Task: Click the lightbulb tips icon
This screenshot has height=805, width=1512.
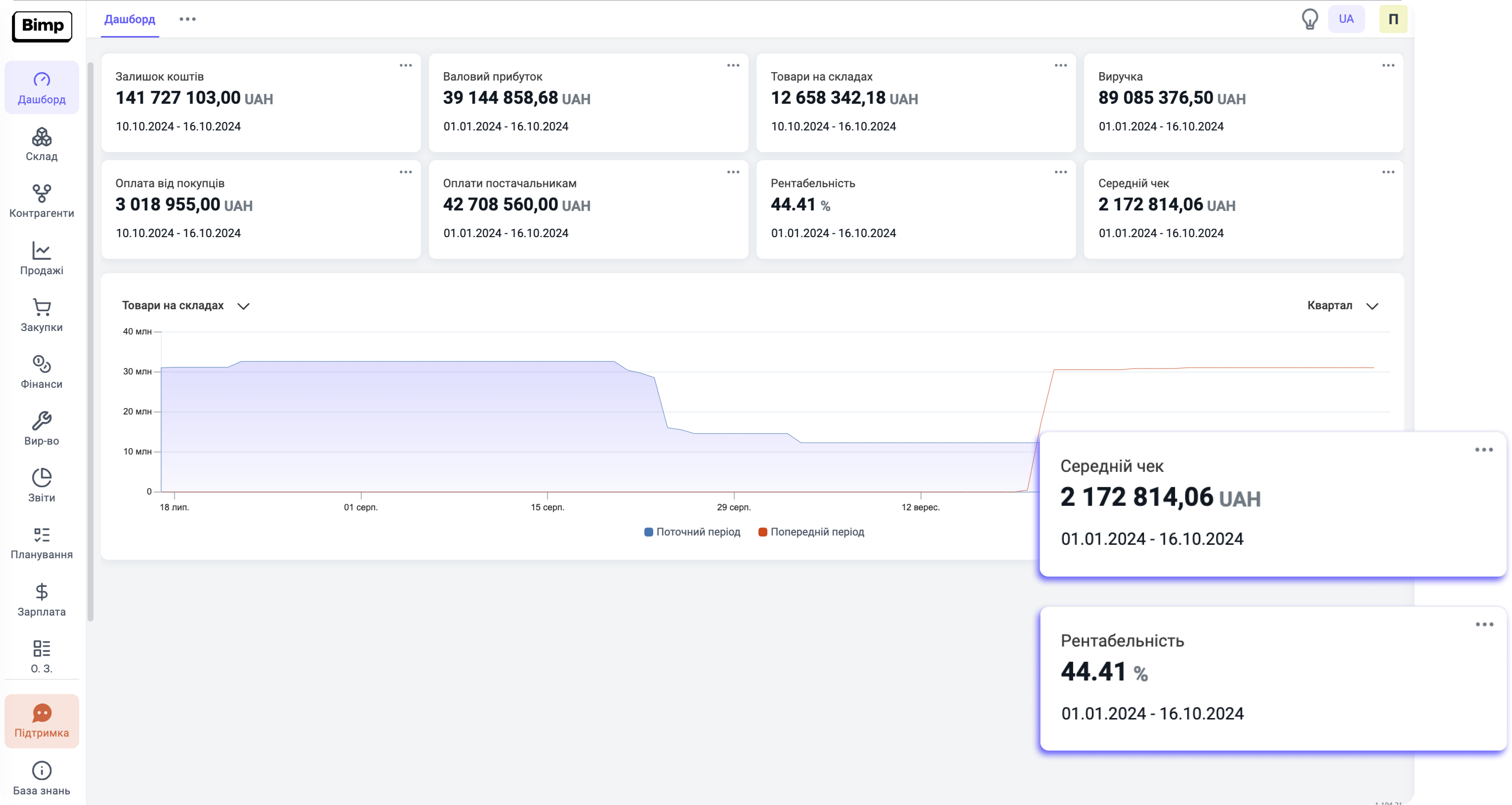Action: point(1309,19)
